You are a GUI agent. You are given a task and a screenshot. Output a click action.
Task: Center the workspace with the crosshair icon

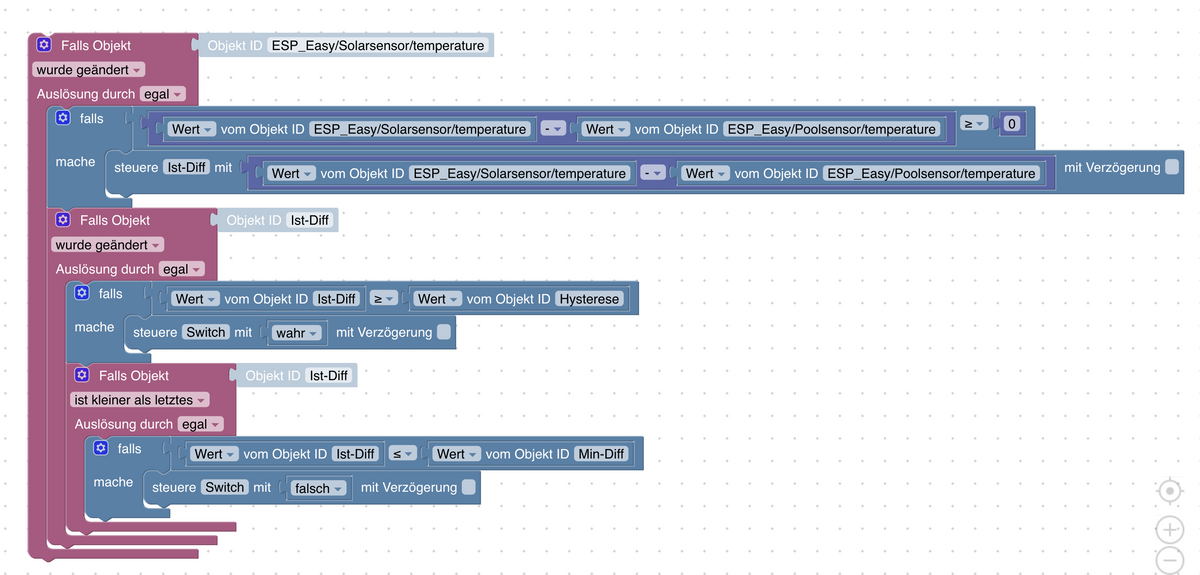[x=1170, y=491]
